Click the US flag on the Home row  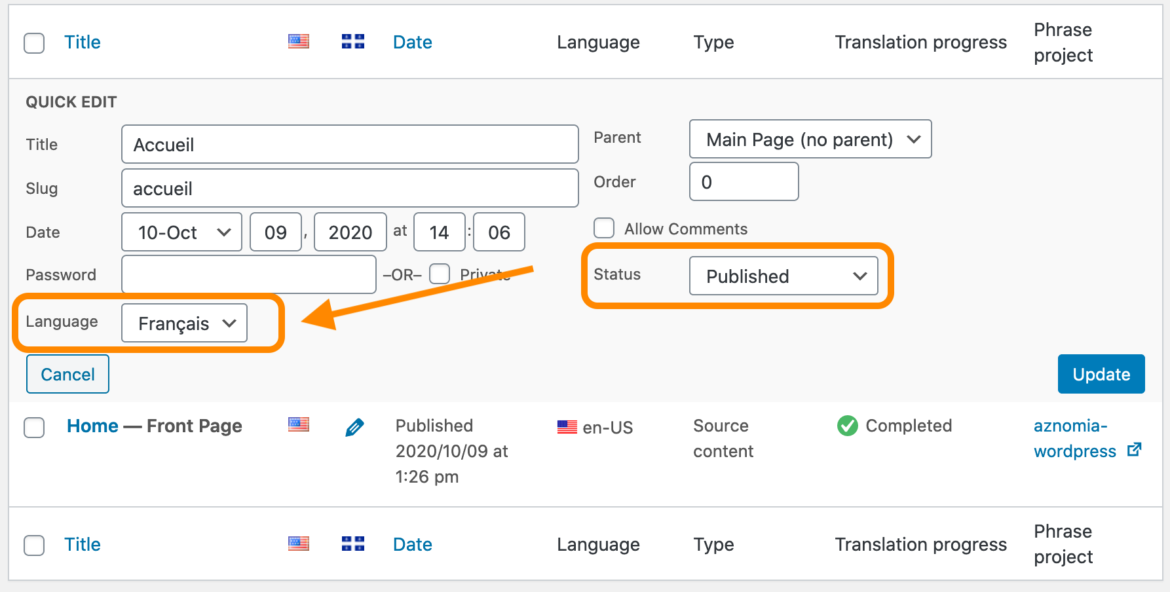click(x=298, y=425)
